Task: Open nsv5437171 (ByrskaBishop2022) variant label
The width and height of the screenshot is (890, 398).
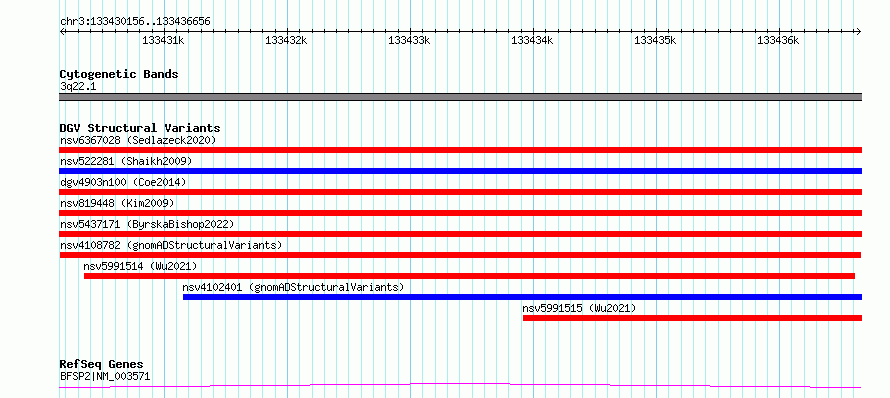Action: coord(146,224)
